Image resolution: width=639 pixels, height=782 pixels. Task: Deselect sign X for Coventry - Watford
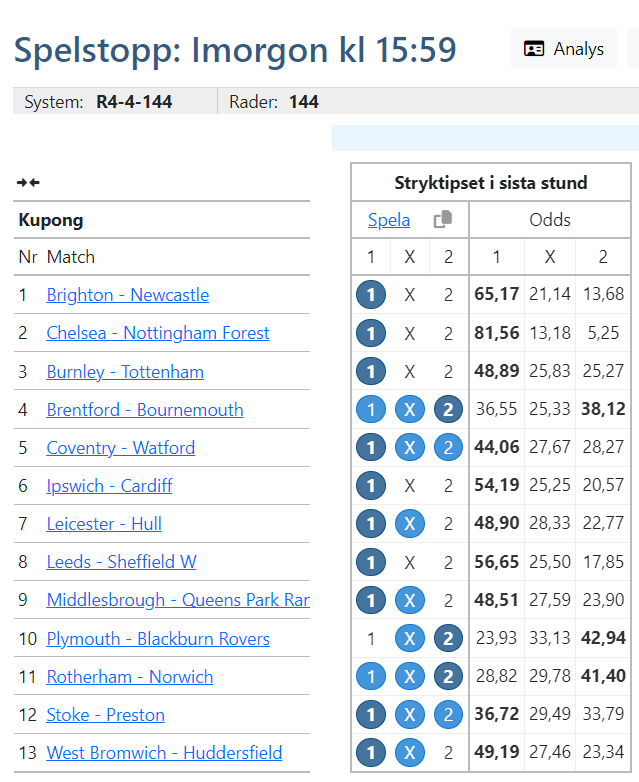410,447
